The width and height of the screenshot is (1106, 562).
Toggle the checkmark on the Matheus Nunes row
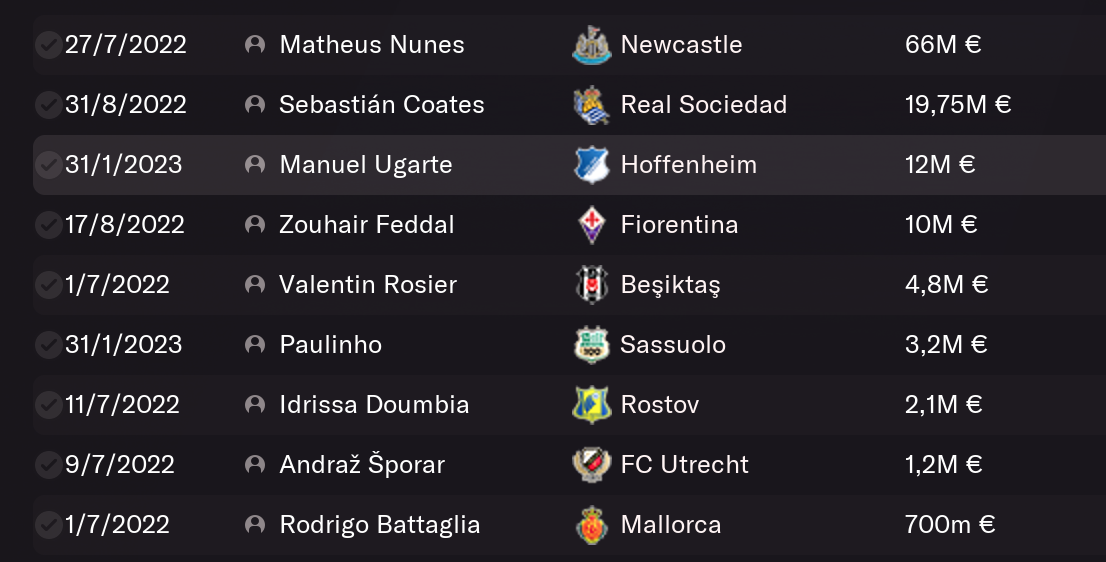pyautogui.click(x=48, y=45)
